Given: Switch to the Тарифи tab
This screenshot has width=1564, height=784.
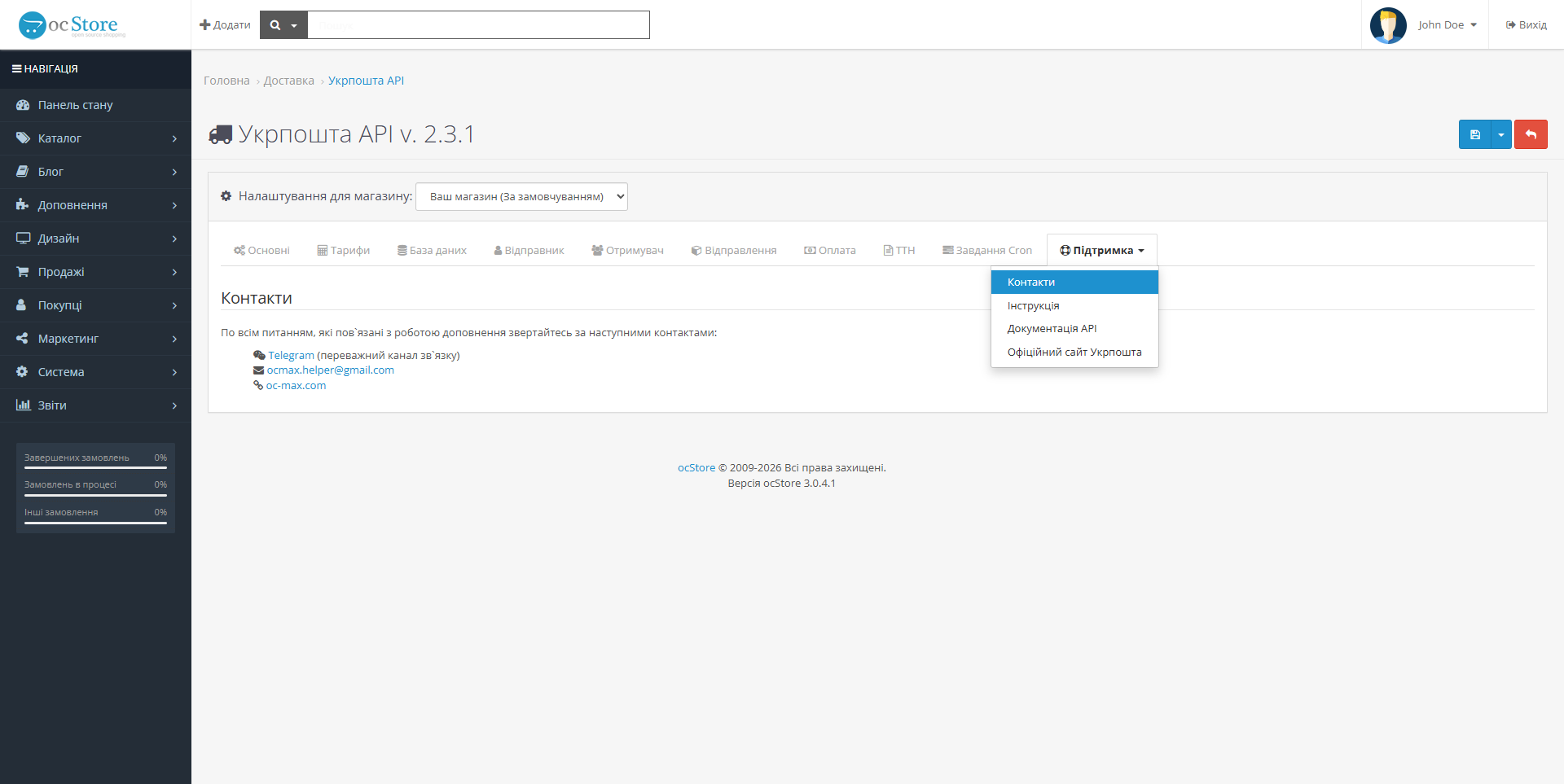Looking at the screenshot, I should click(x=343, y=251).
